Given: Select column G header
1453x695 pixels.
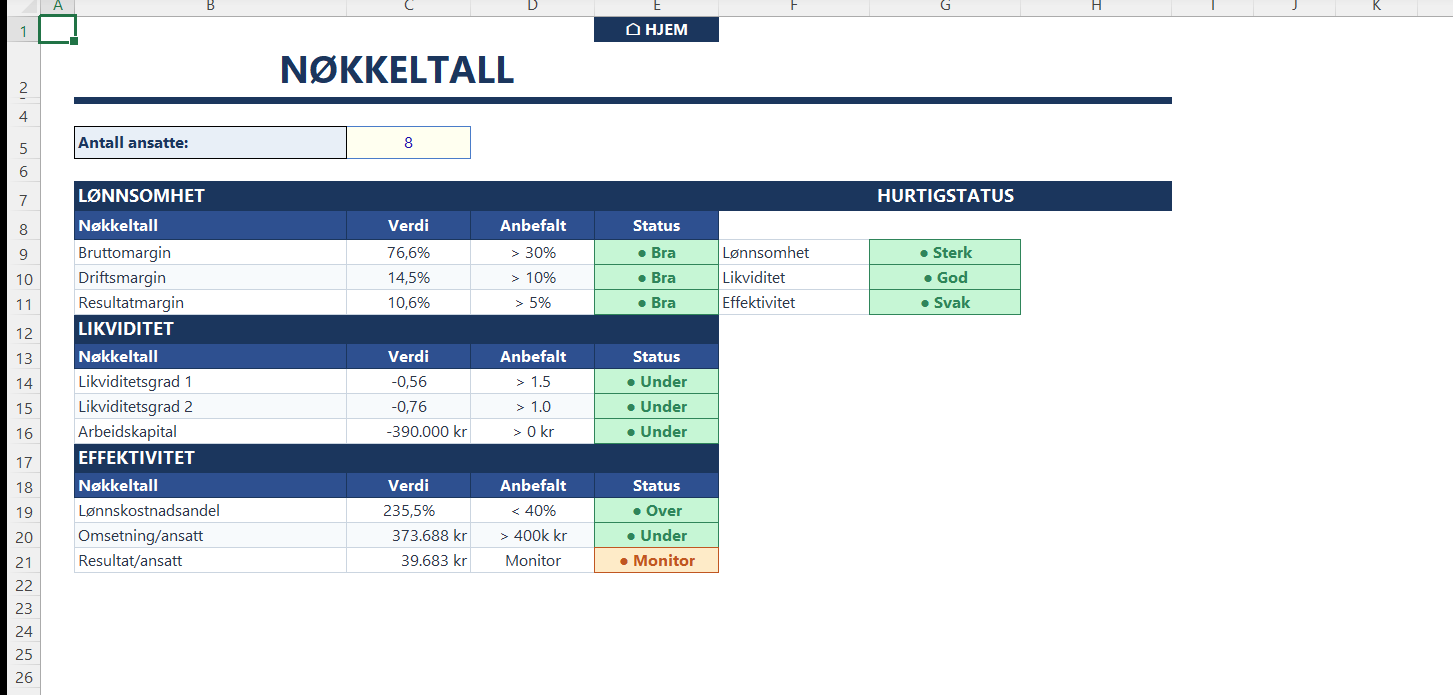Looking at the screenshot, I should tap(945, 7).
